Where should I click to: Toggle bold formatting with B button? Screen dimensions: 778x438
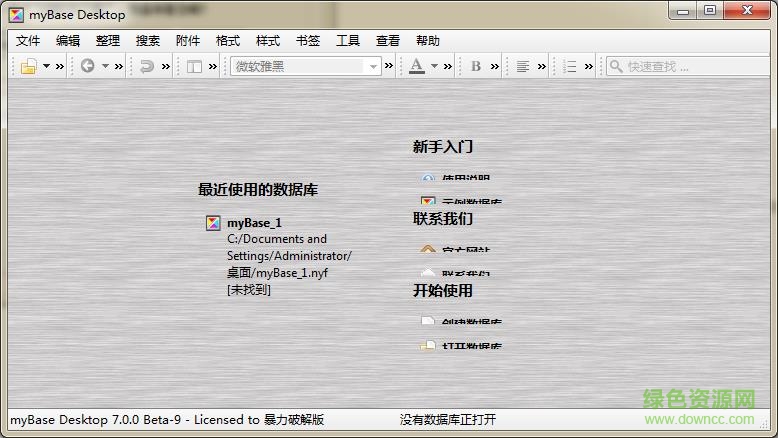[x=476, y=67]
